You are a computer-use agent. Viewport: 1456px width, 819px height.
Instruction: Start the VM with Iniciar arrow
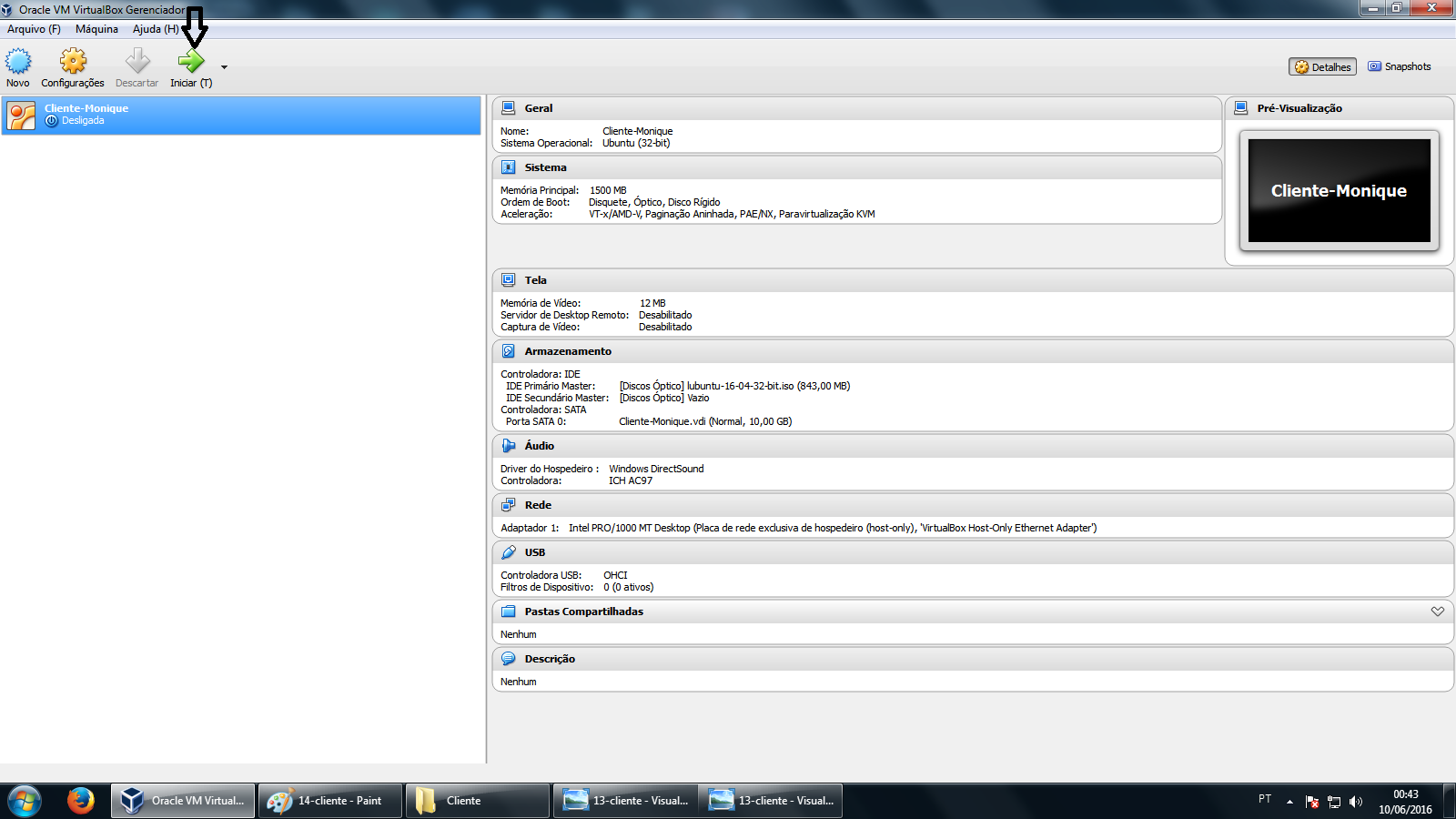(191, 61)
